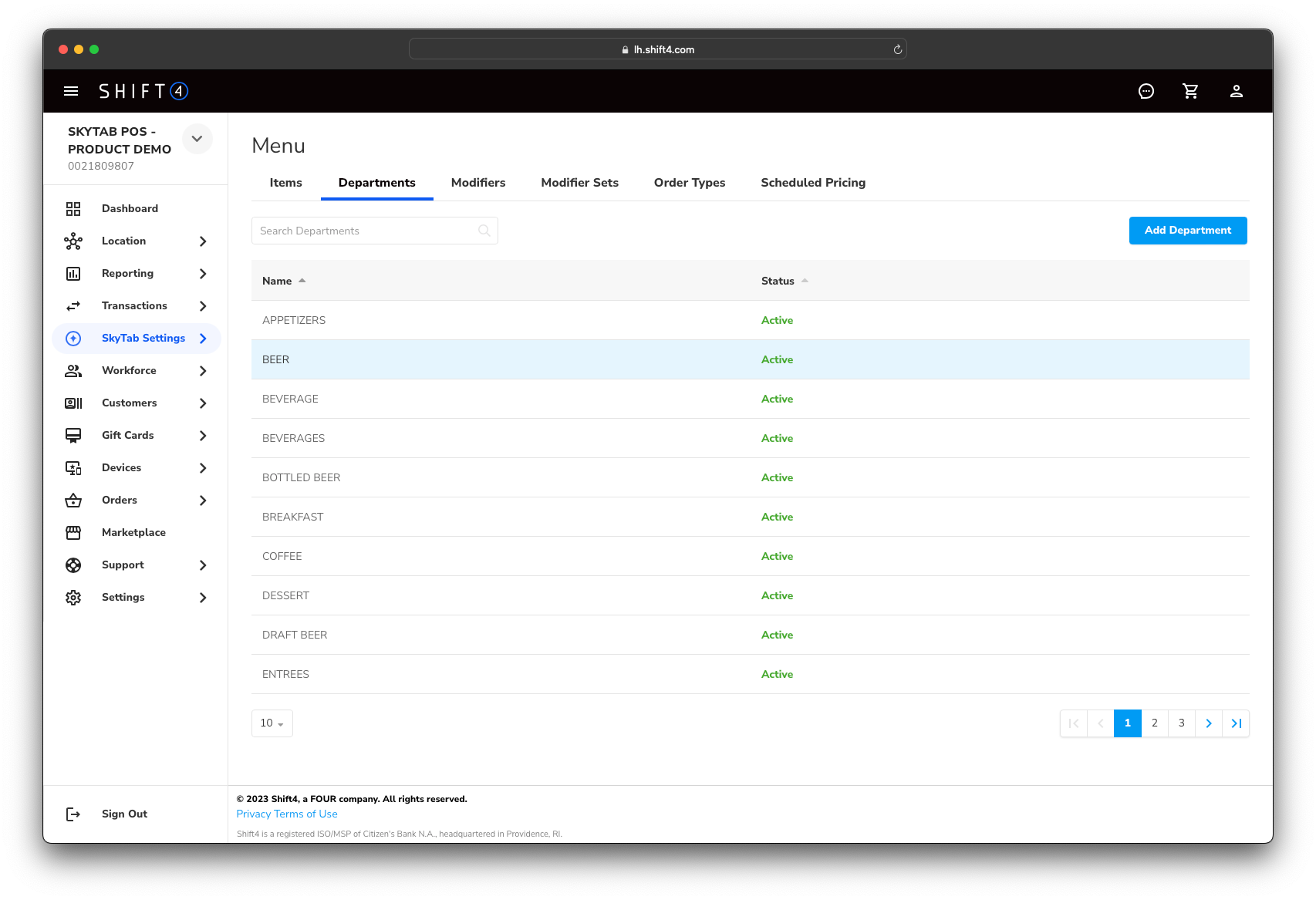Click the Sign Out icon

pos(73,814)
